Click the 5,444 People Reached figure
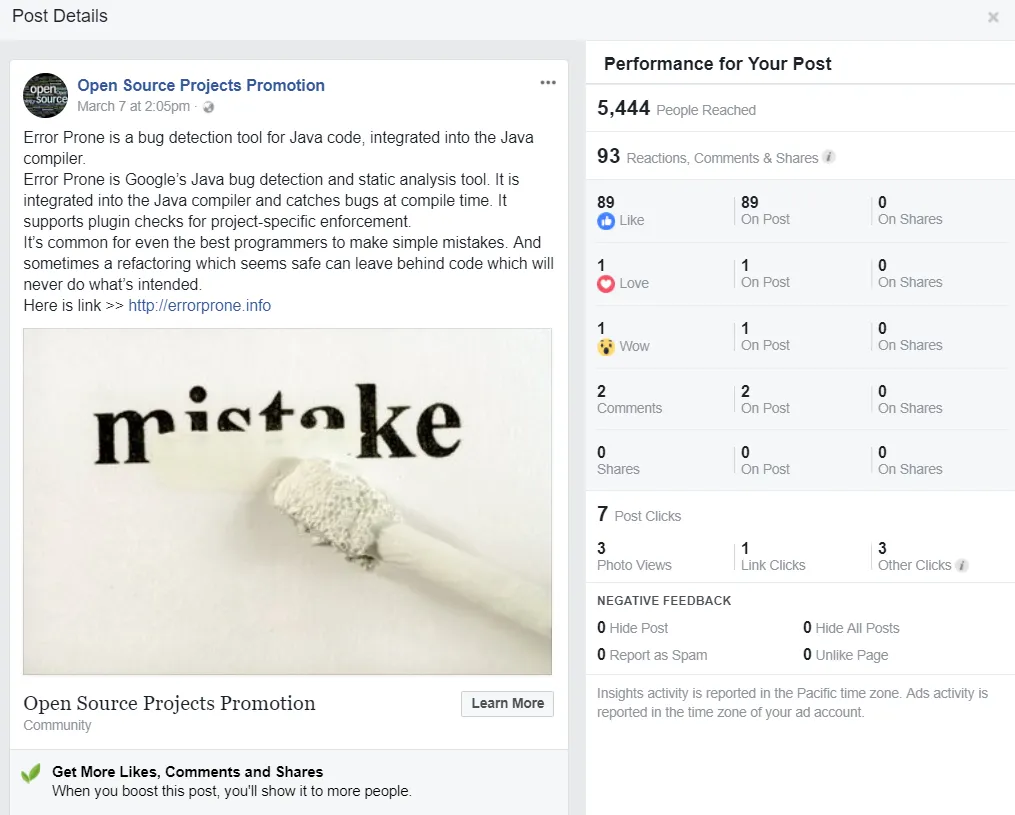Screen dimensions: 1015x815 click(676, 108)
